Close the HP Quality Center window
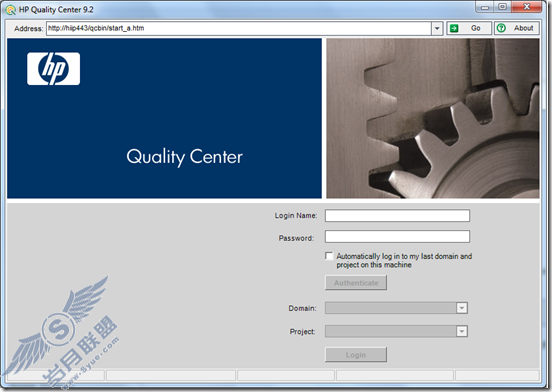 click(527, 7)
